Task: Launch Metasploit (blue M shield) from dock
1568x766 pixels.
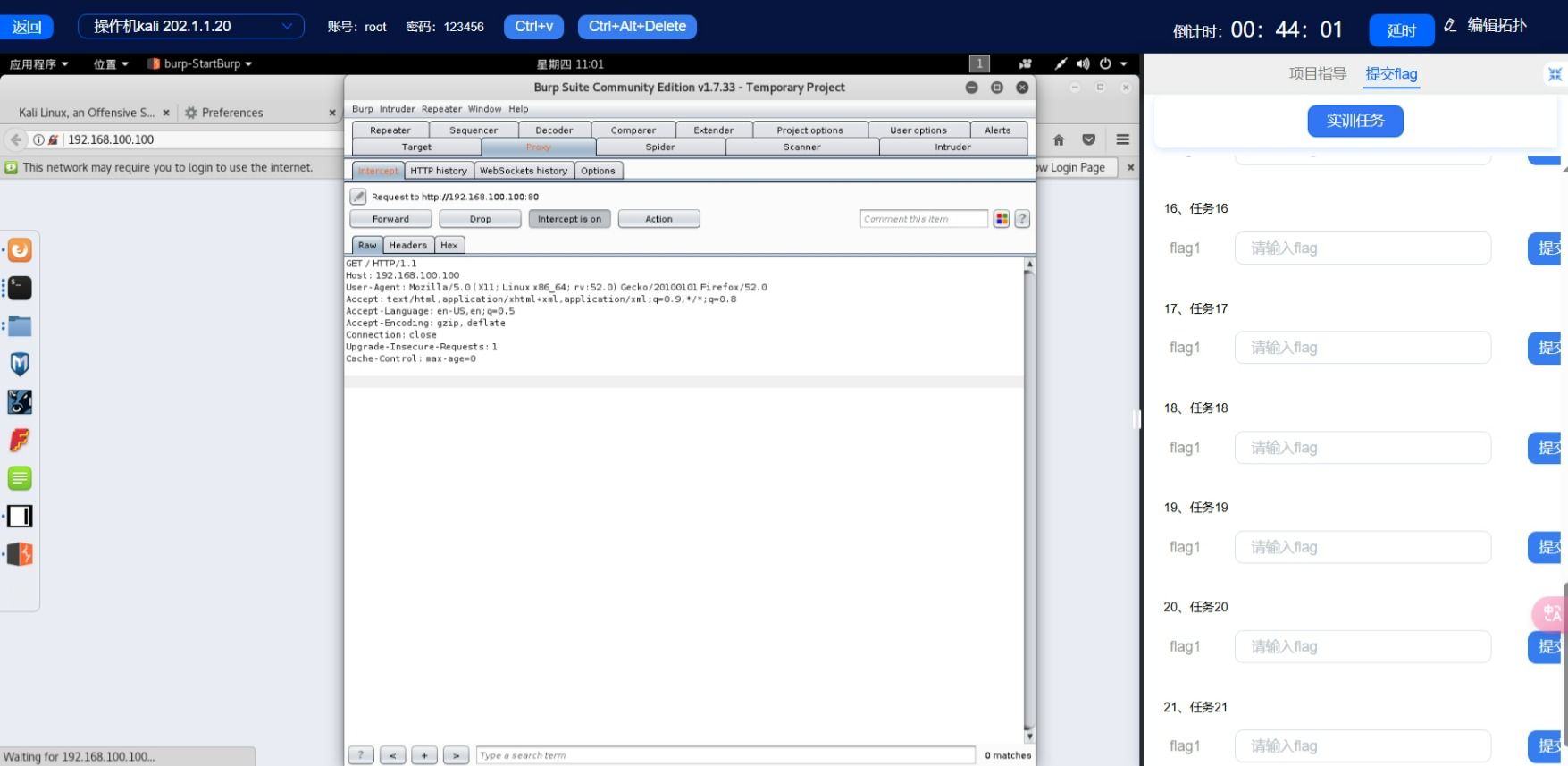Action: pyautogui.click(x=20, y=364)
